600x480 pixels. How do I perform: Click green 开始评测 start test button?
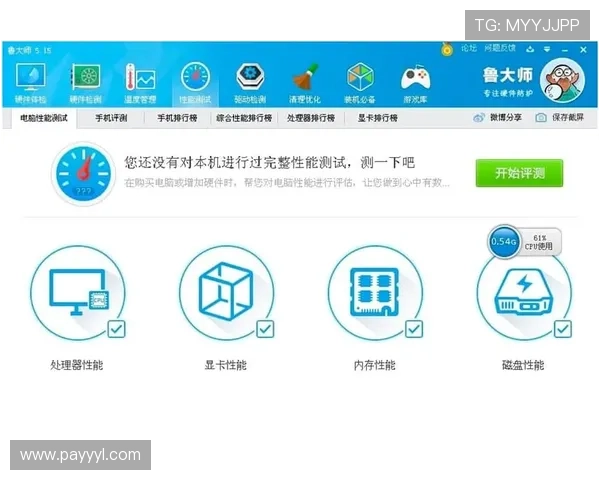click(519, 173)
